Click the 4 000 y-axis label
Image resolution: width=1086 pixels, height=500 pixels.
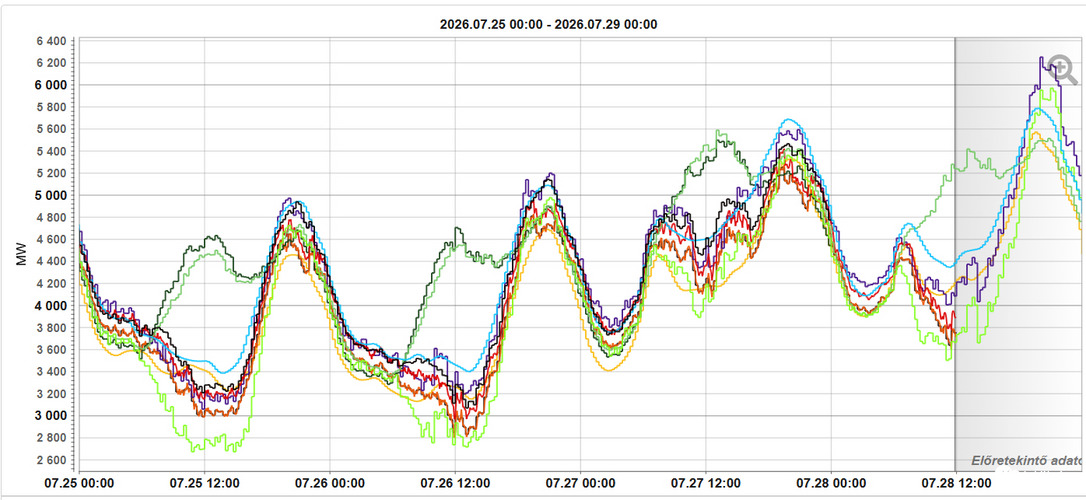51,305
